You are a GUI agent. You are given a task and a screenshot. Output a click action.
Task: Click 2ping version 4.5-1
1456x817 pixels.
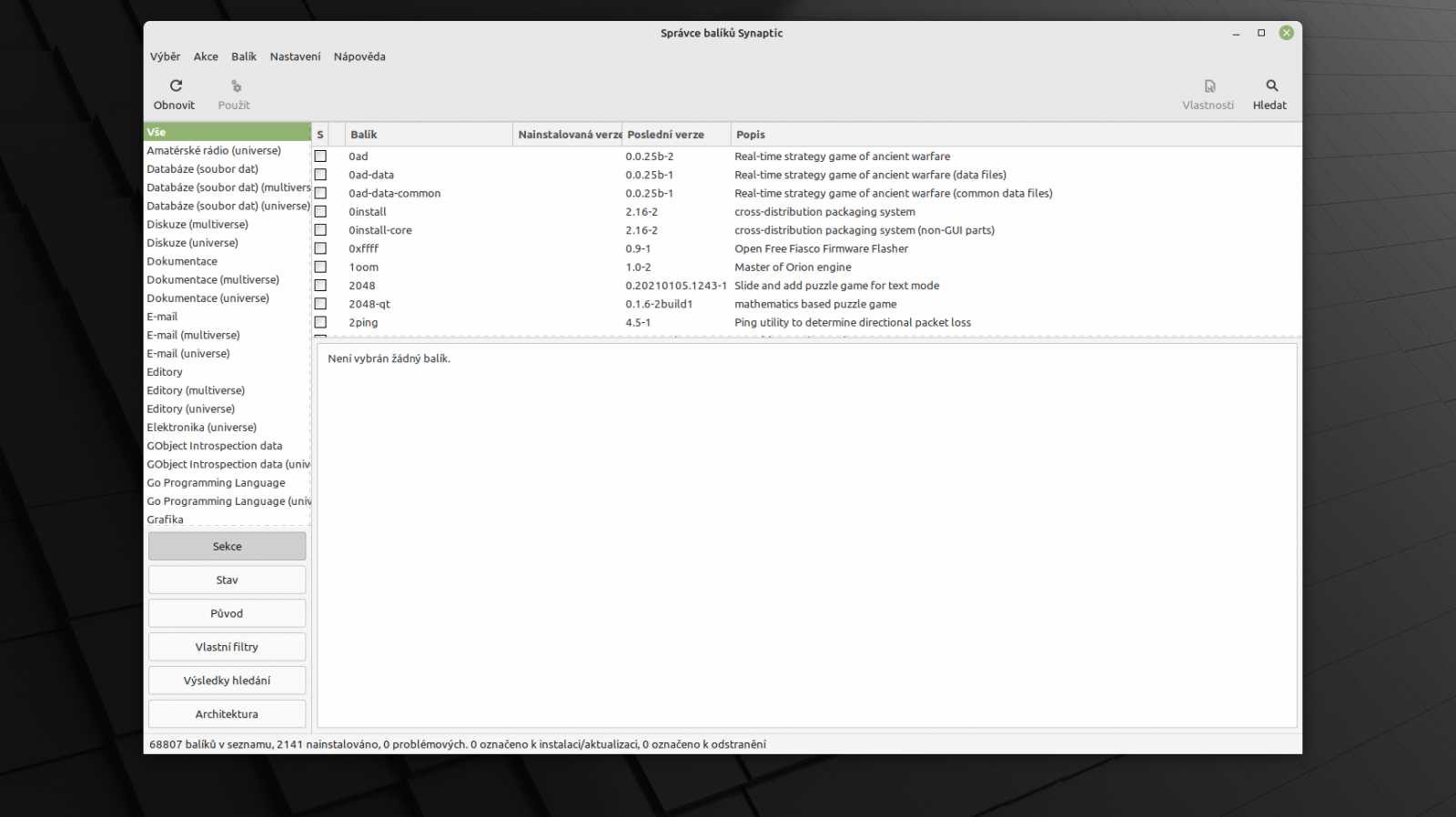tap(638, 322)
